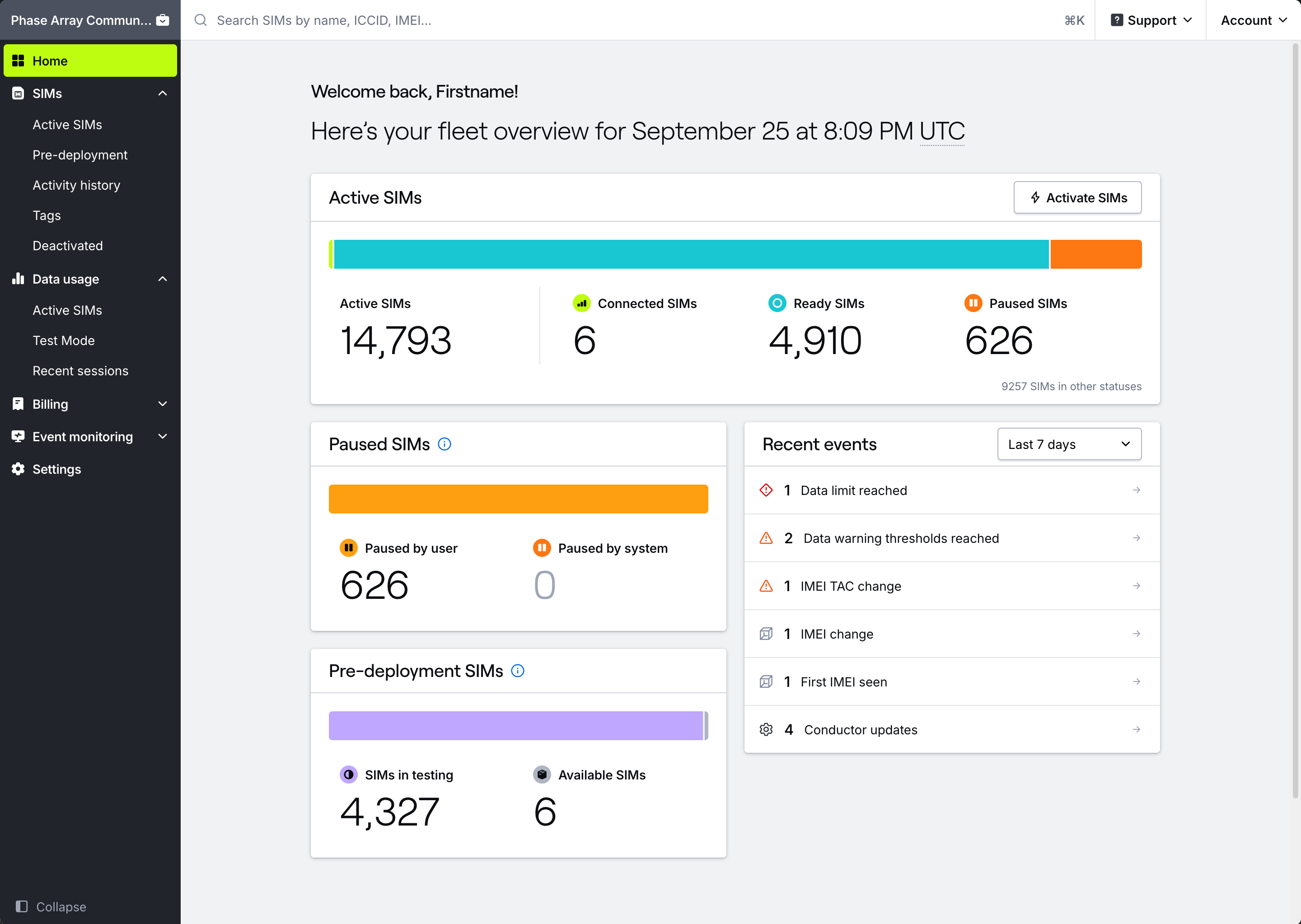Open the IMEI change event row
Screen dimensions: 1301x924
951,633
